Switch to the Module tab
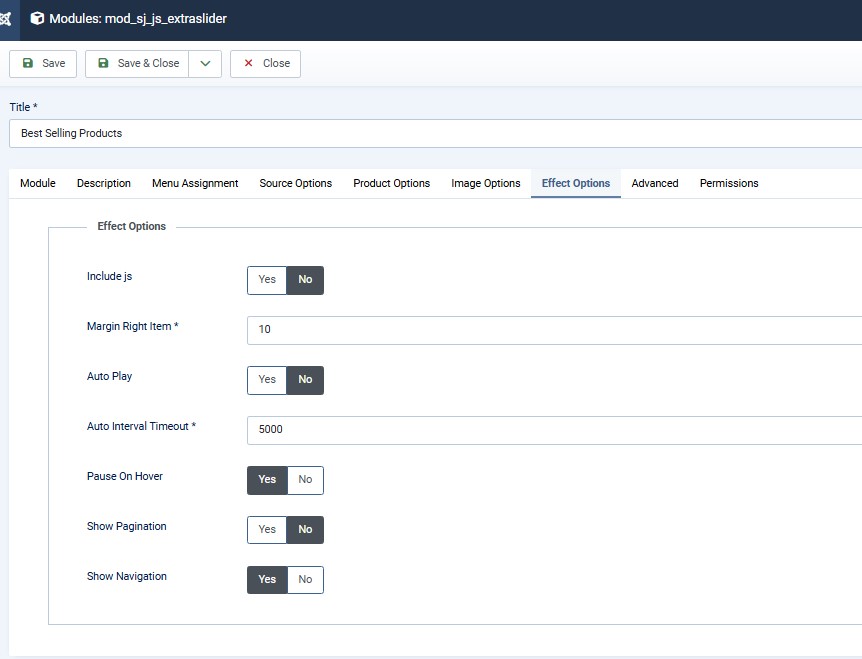This screenshot has height=659, width=862. 38,183
